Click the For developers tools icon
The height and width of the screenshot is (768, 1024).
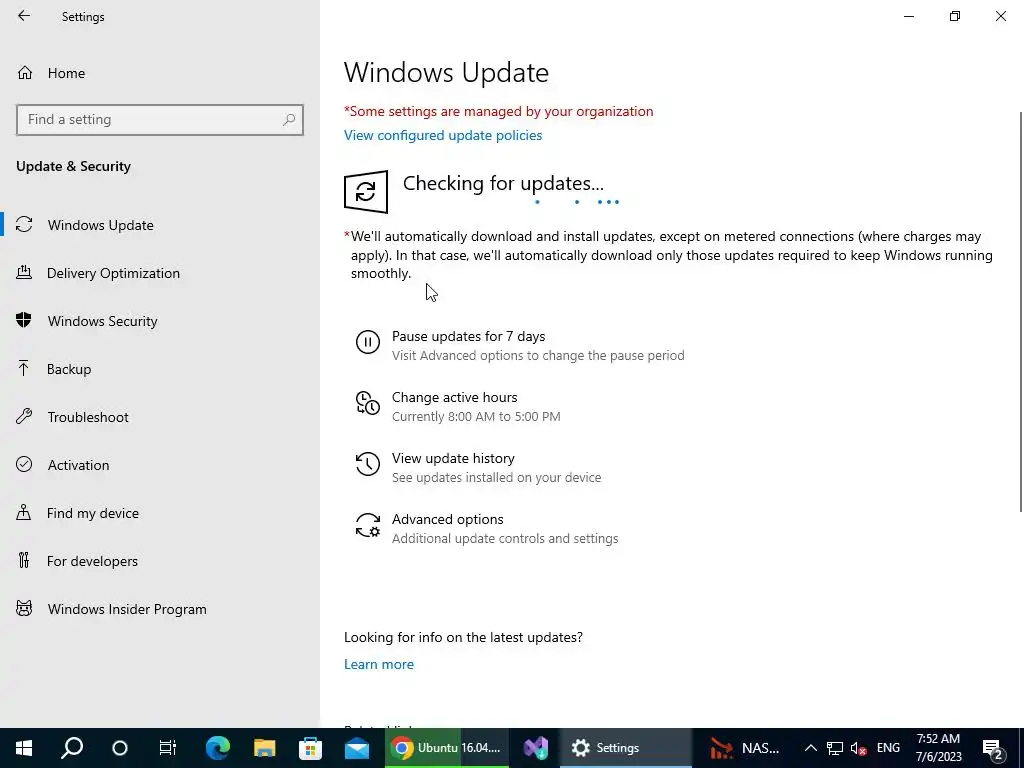tap(24, 560)
